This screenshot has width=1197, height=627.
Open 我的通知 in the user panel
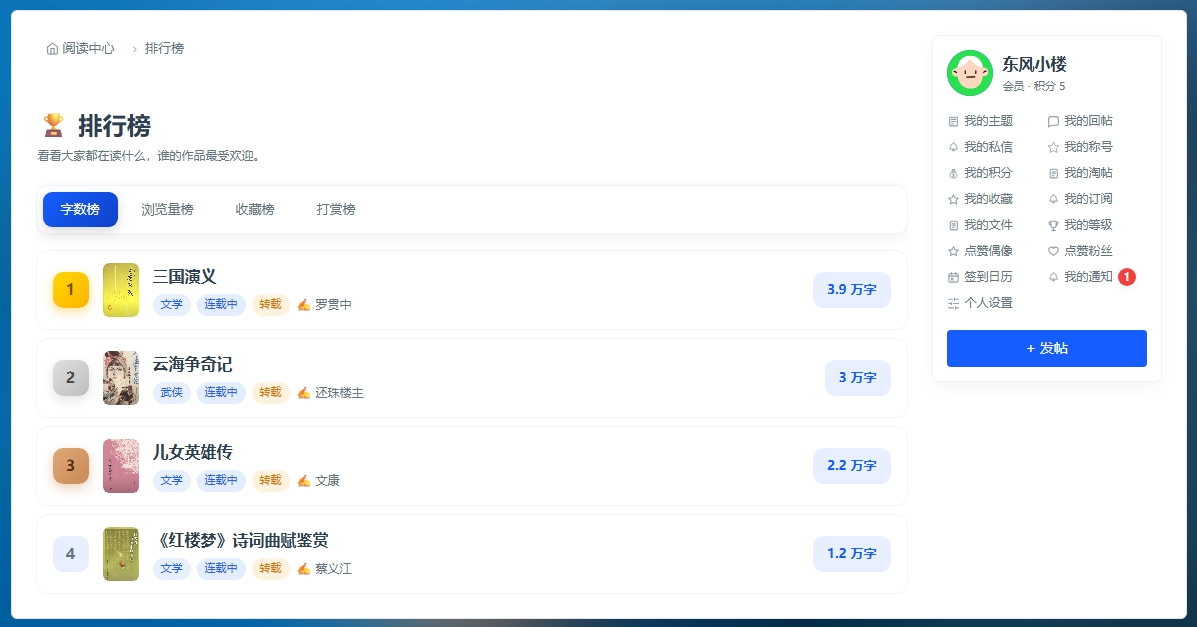coord(1080,276)
